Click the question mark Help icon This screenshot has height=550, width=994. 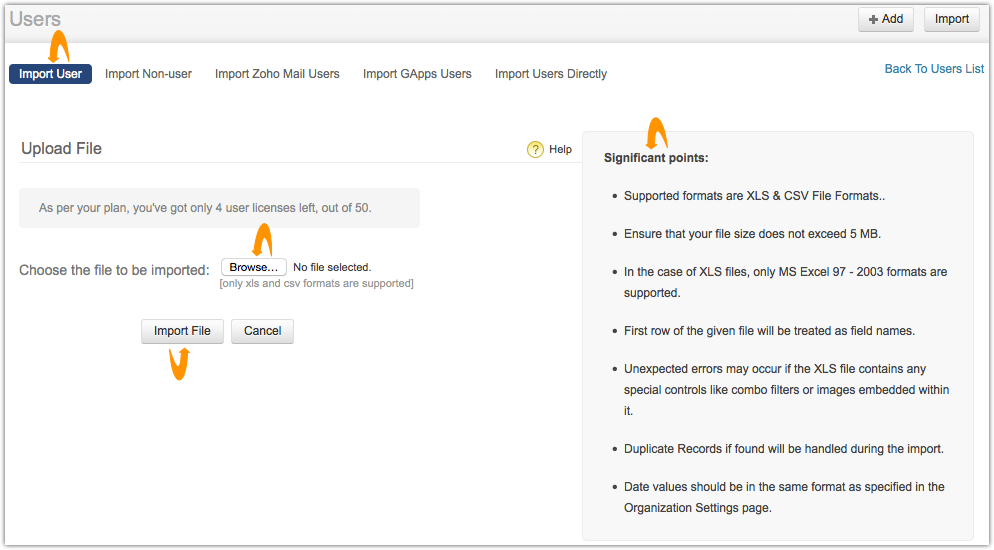pyautogui.click(x=535, y=149)
